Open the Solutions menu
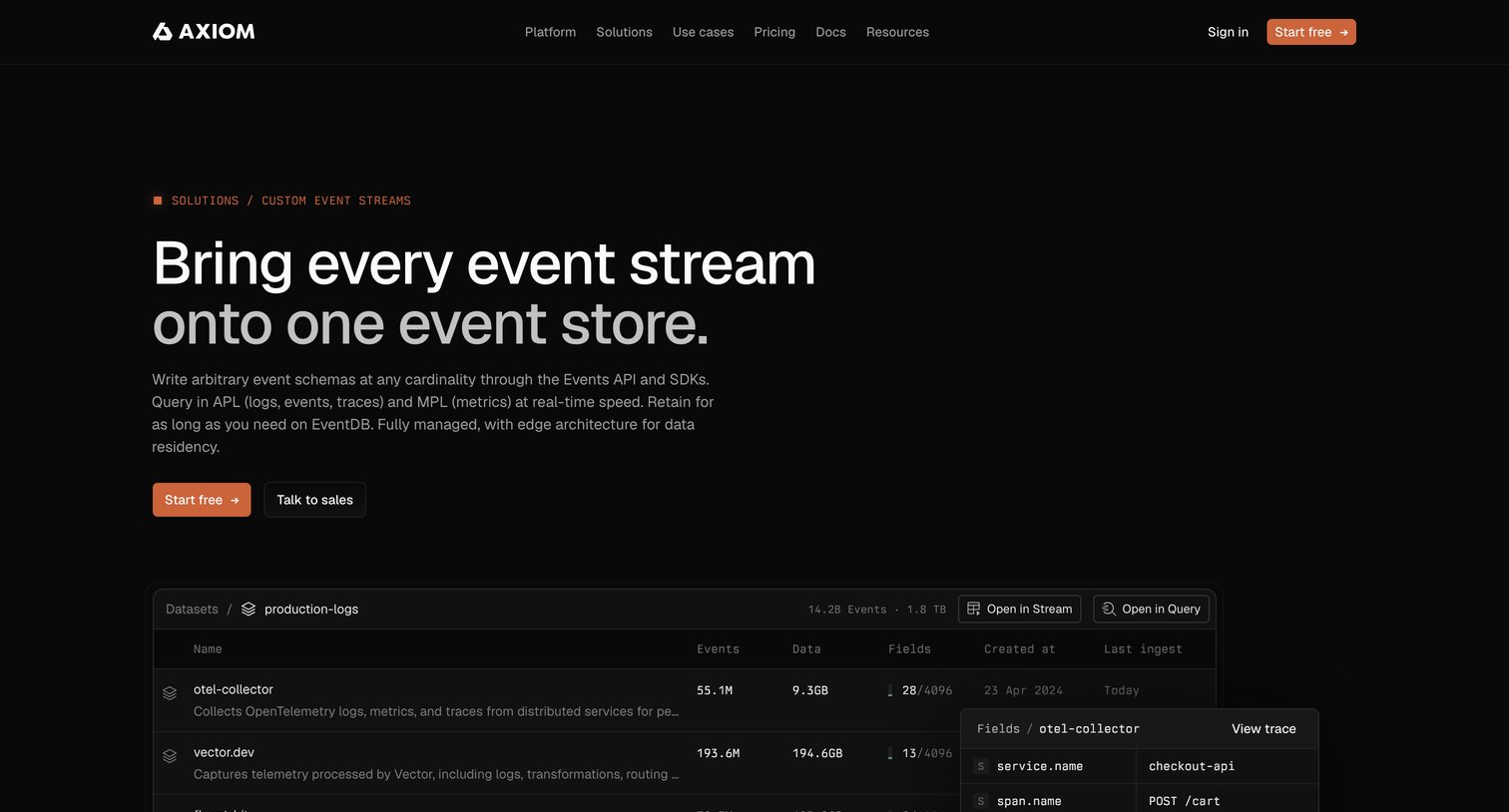This screenshot has height=812, width=1509. click(624, 32)
